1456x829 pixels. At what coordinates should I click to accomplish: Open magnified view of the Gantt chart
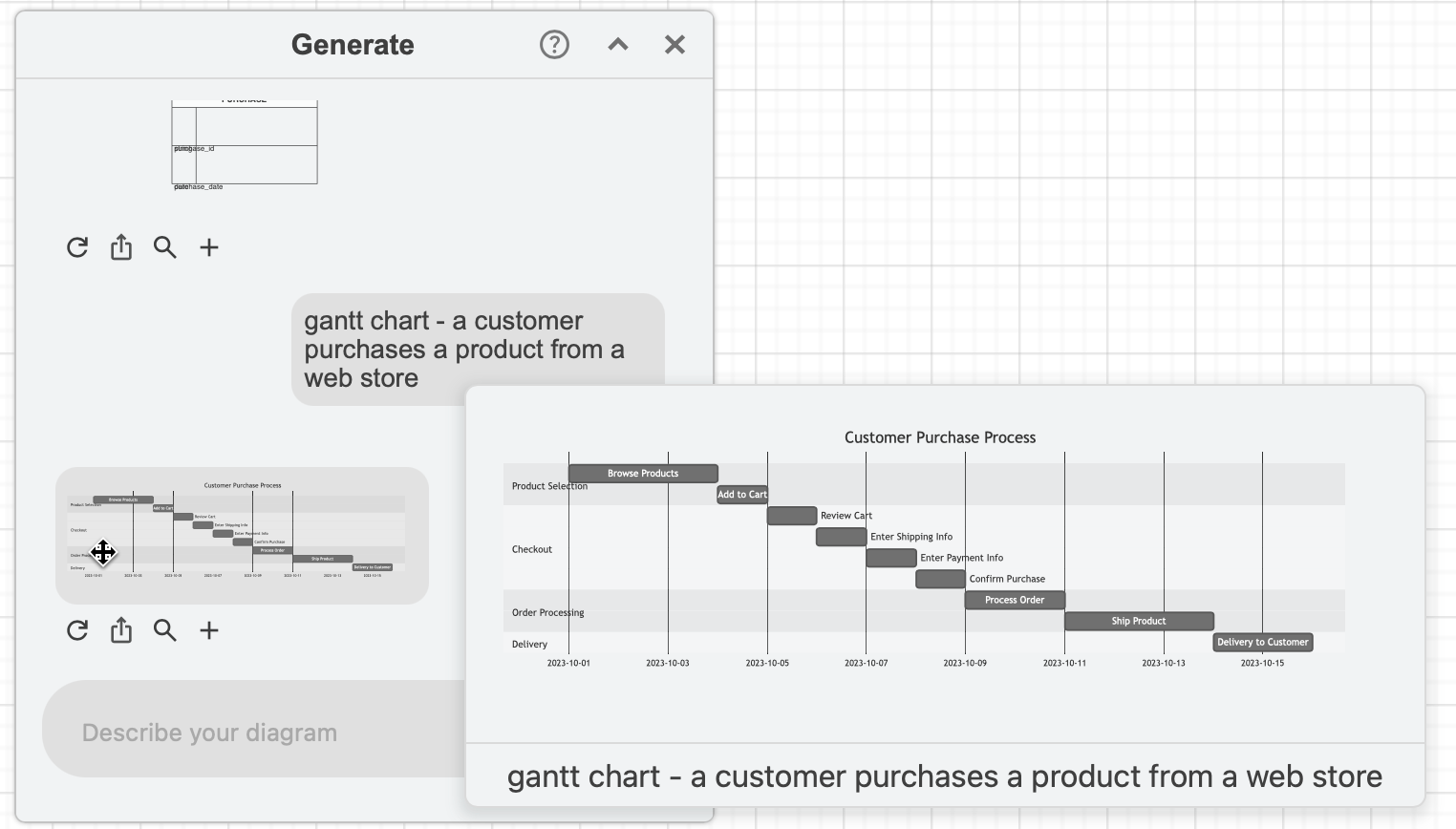click(x=164, y=630)
